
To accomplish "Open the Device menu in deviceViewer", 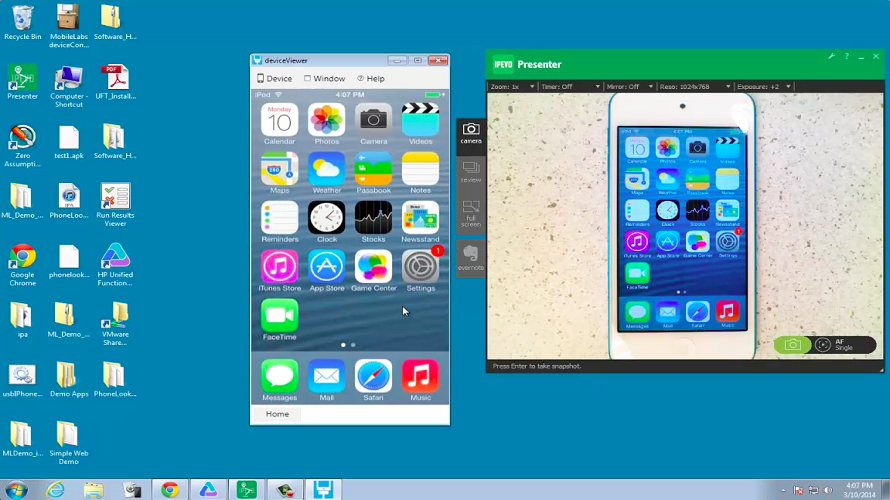I will point(275,78).
